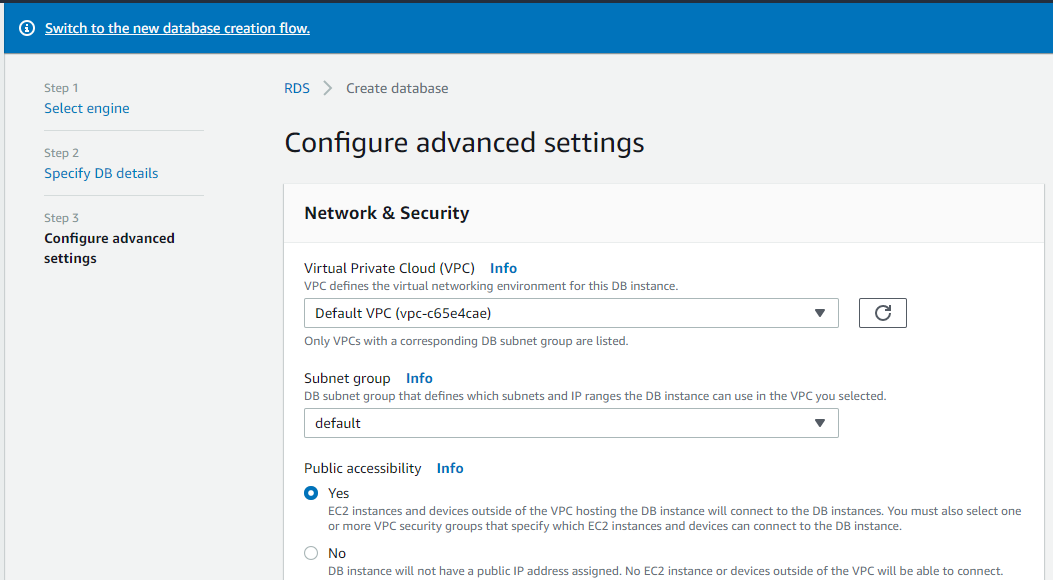Click the RDS breadcrumb link
This screenshot has height=580, width=1053.
click(297, 88)
